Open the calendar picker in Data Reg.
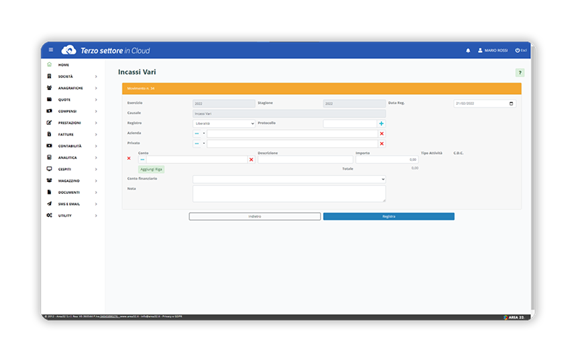 (511, 104)
